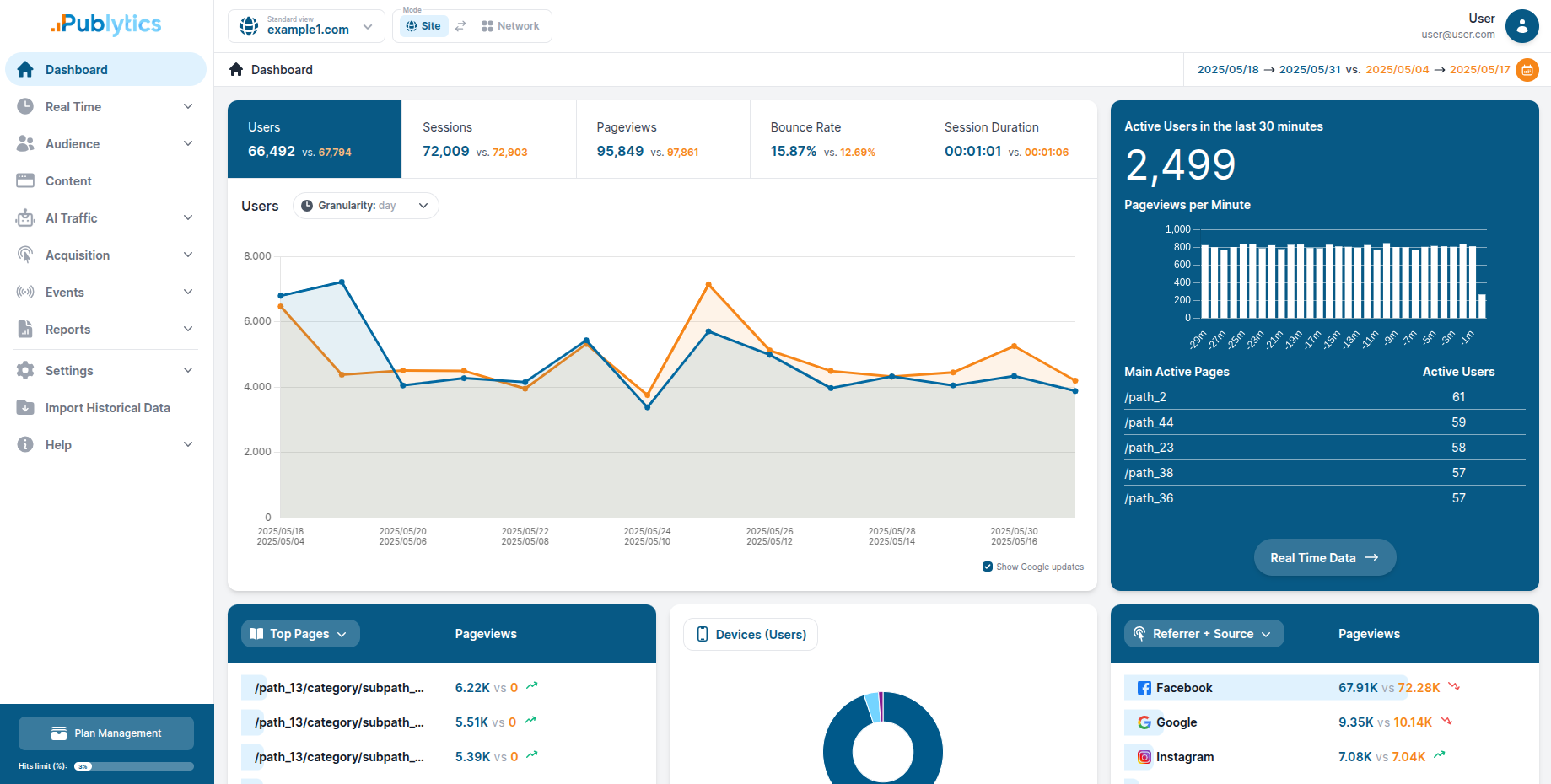
Task: Switch to the Sessions tab
Action: [x=488, y=139]
